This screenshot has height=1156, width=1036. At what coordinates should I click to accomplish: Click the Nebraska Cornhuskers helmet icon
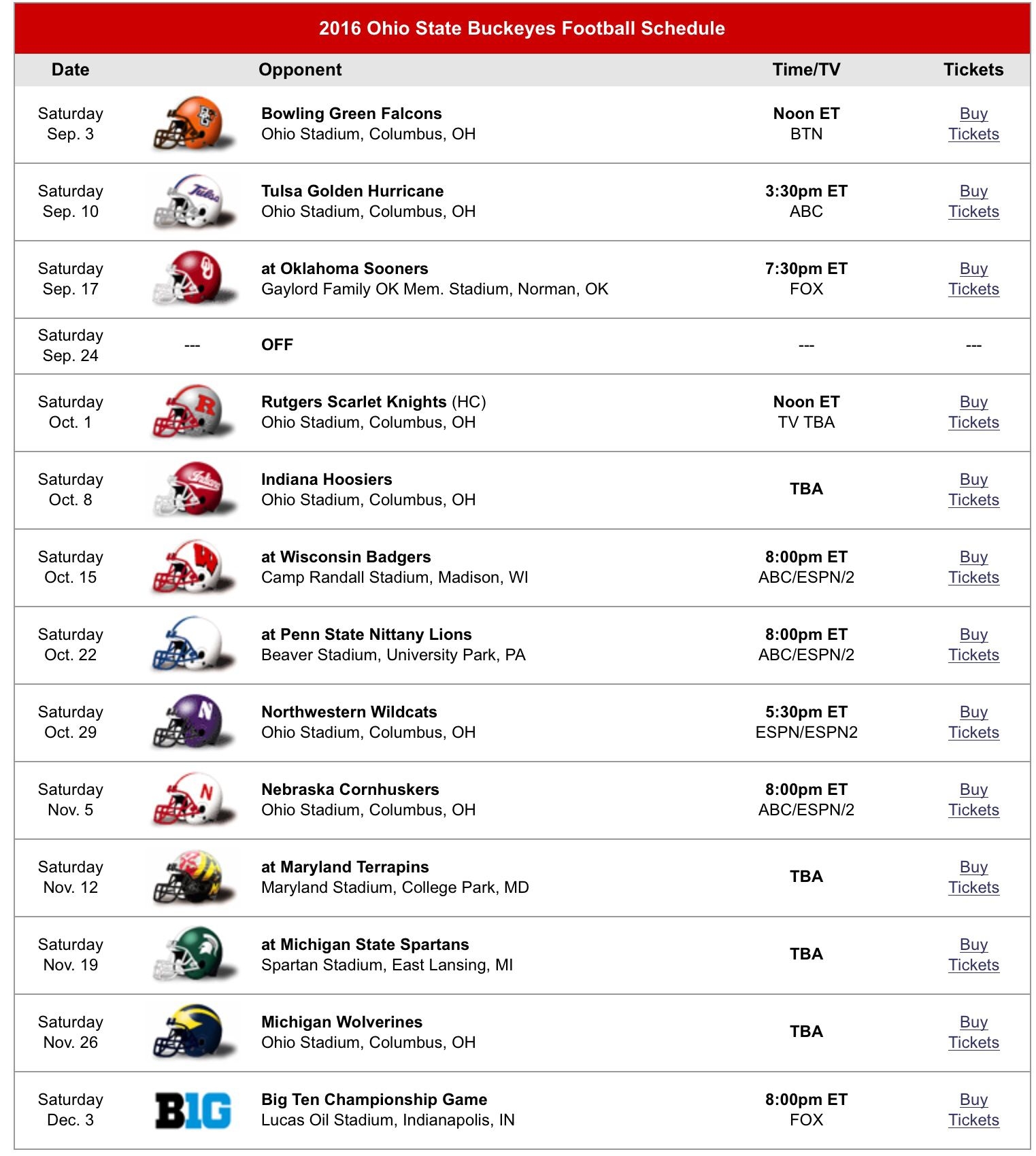193,800
